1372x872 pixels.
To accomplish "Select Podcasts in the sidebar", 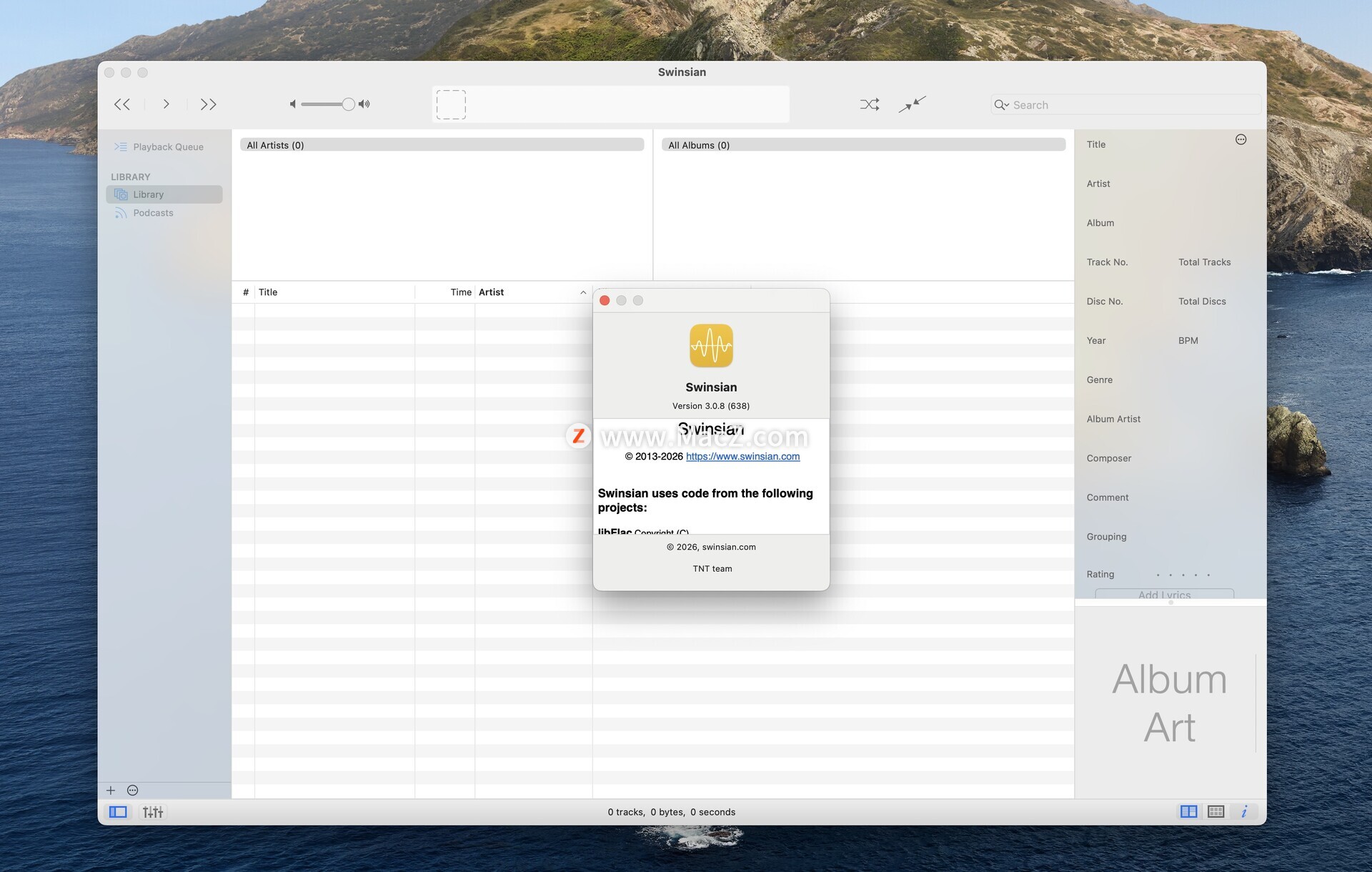I will [153, 213].
